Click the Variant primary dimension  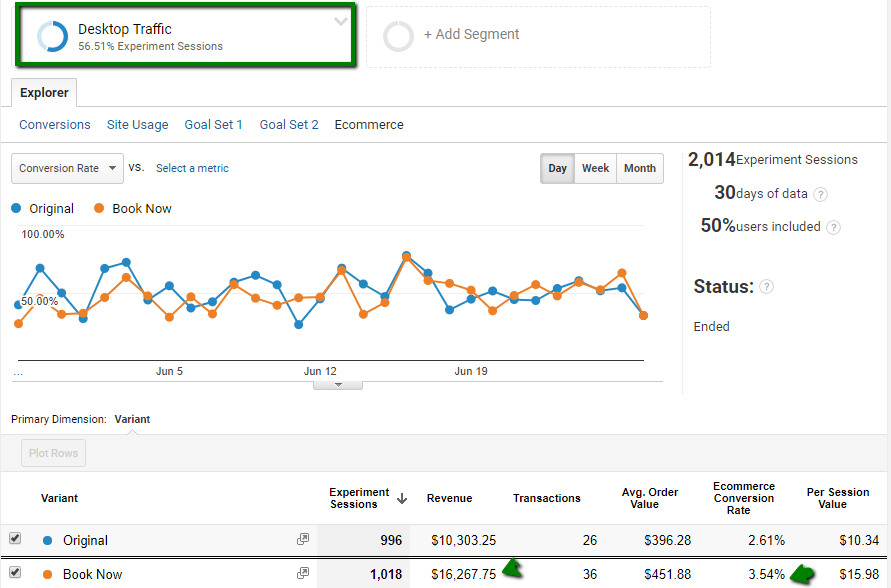point(132,419)
